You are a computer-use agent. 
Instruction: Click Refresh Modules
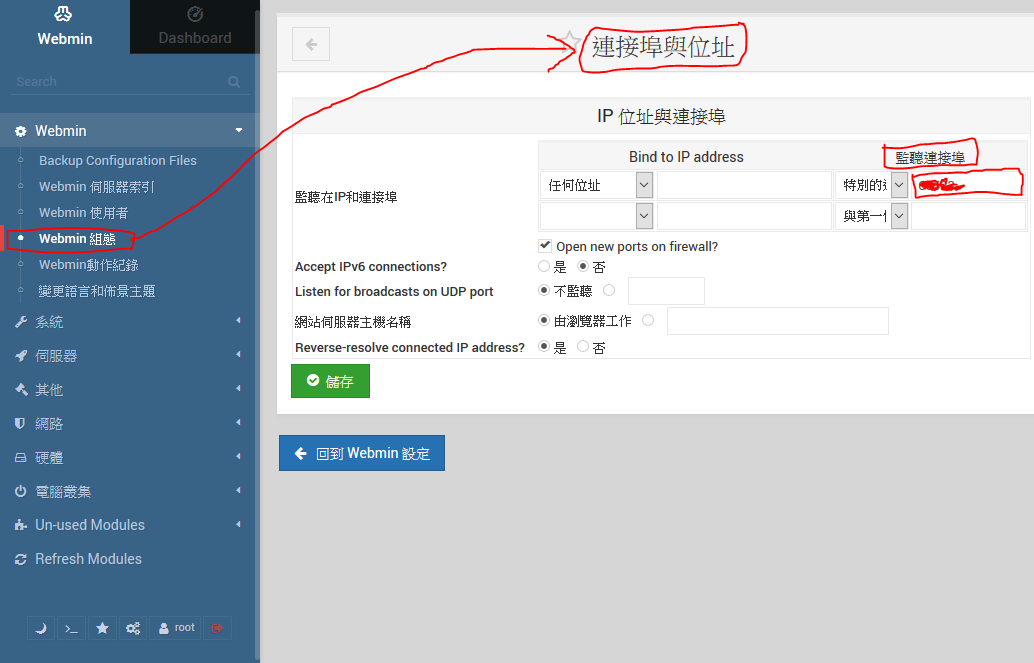pos(88,559)
